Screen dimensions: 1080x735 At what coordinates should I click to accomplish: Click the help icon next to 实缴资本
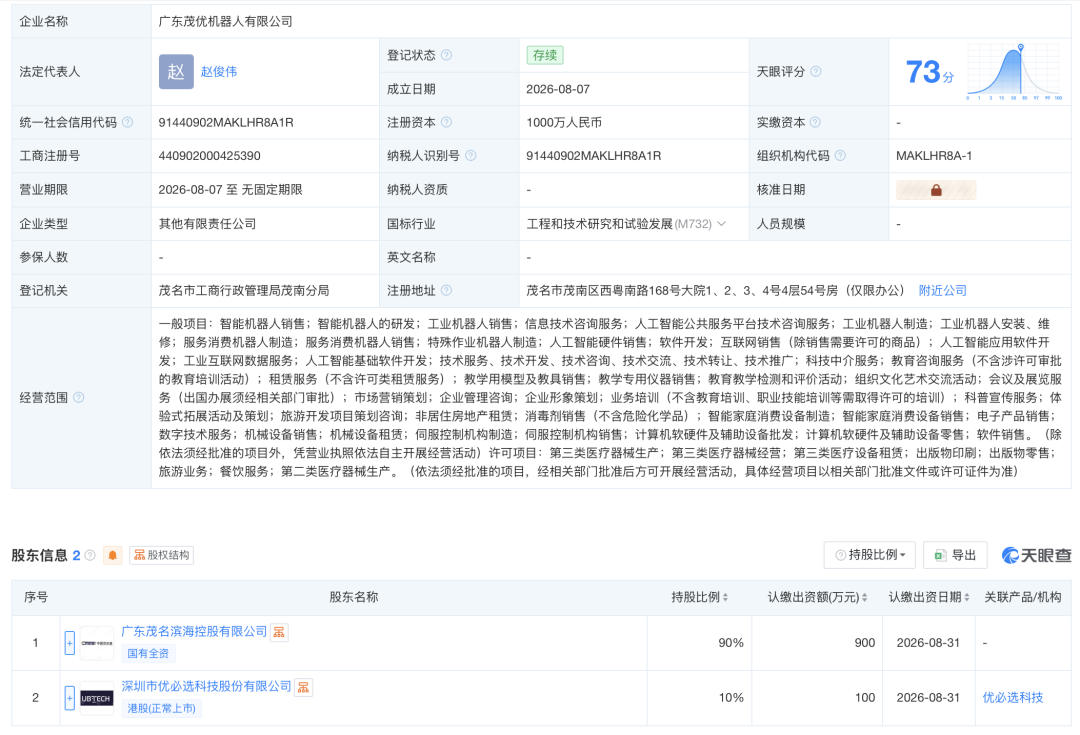(x=816, y=122)
